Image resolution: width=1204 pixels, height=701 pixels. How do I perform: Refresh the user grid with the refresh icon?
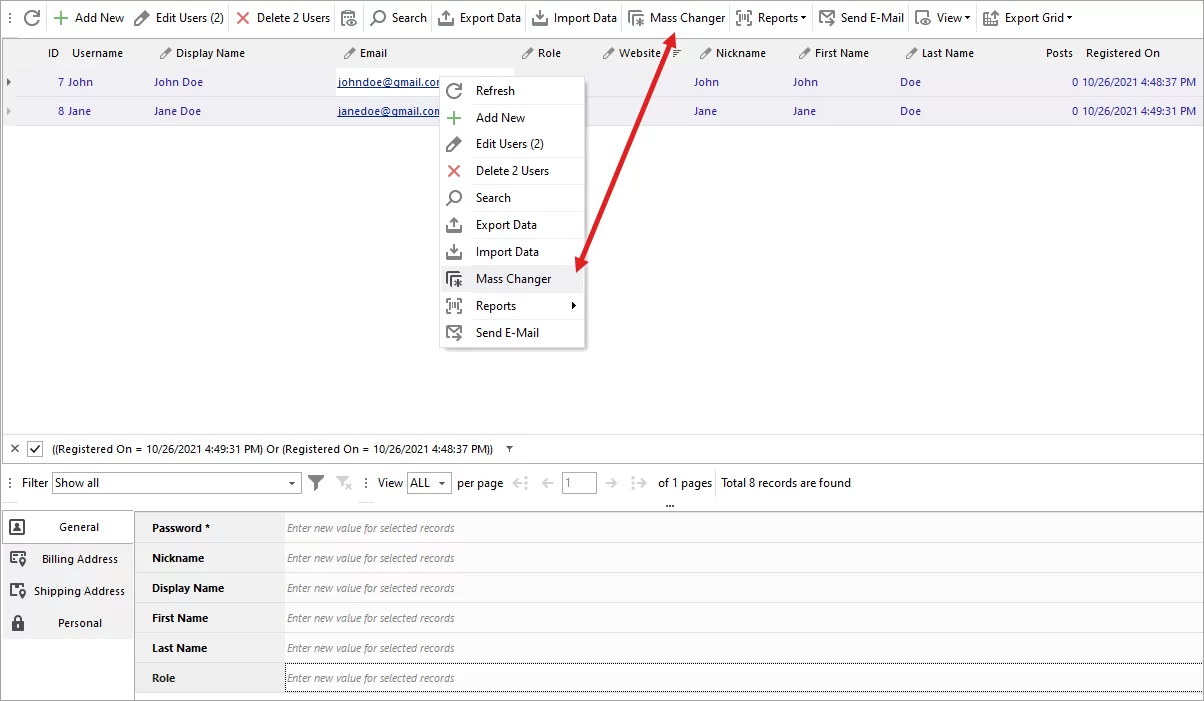click(31, 17)
